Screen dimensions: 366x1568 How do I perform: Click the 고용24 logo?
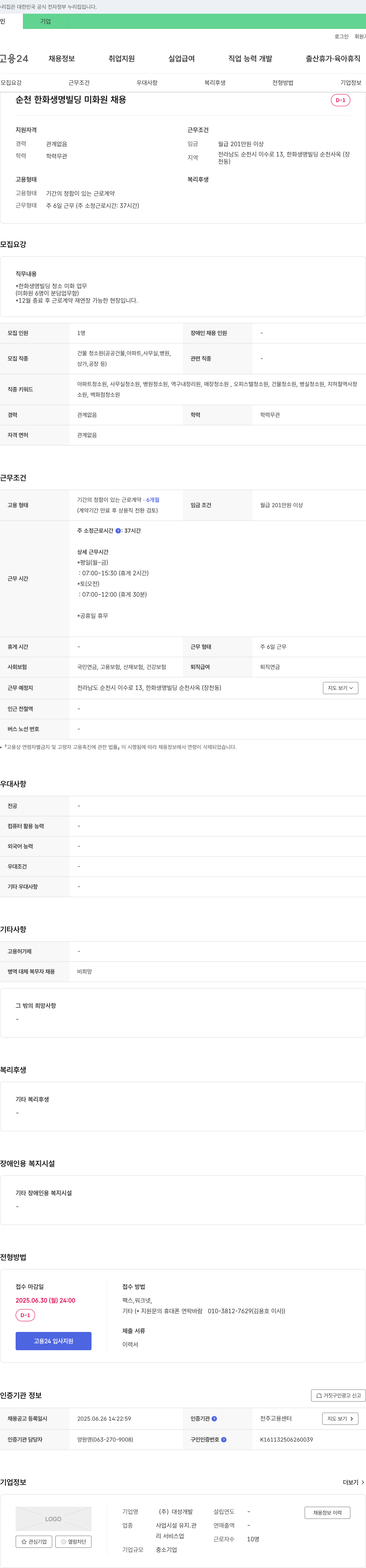(14, 58)
